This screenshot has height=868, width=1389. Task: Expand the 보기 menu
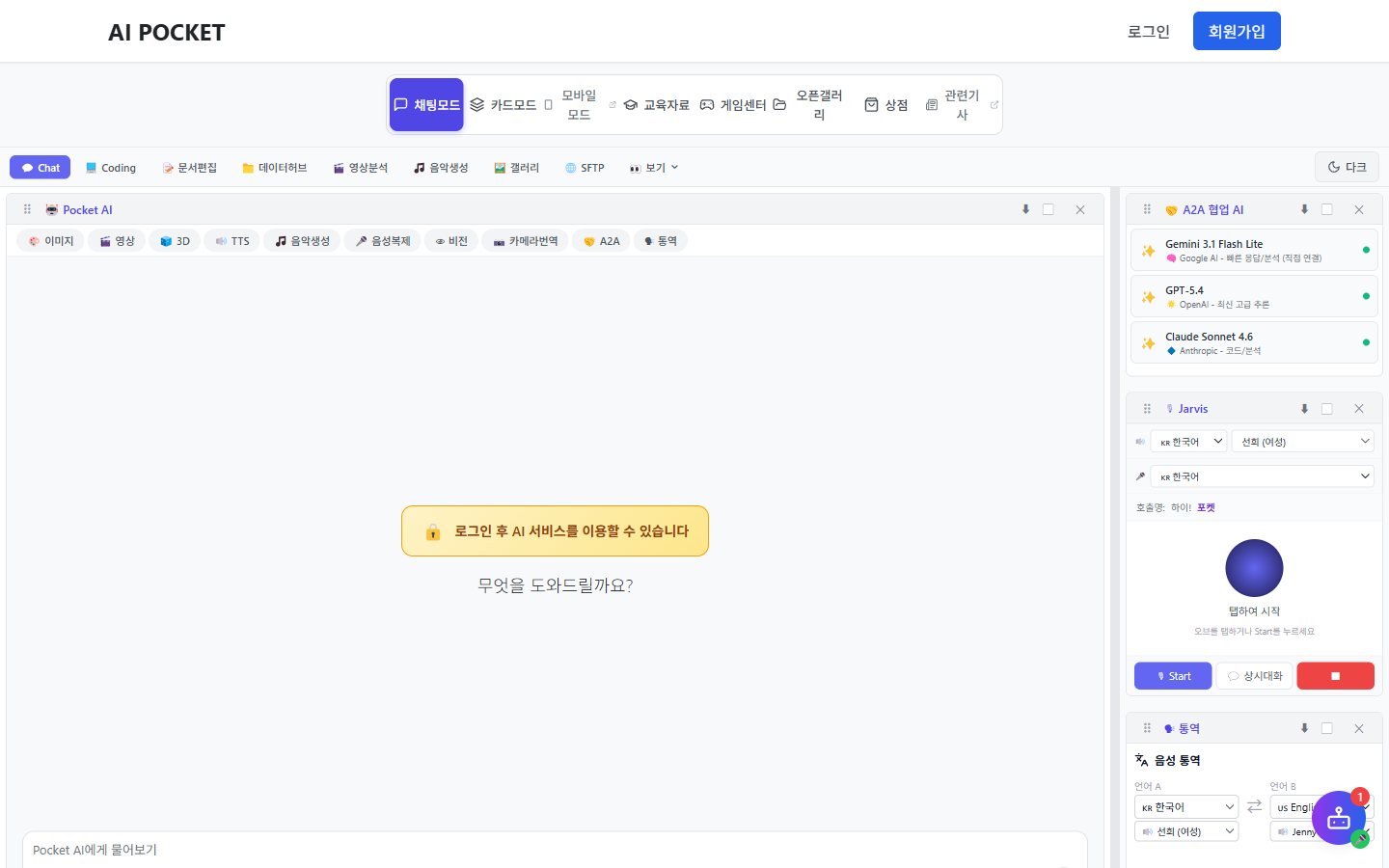coord(654,168)
